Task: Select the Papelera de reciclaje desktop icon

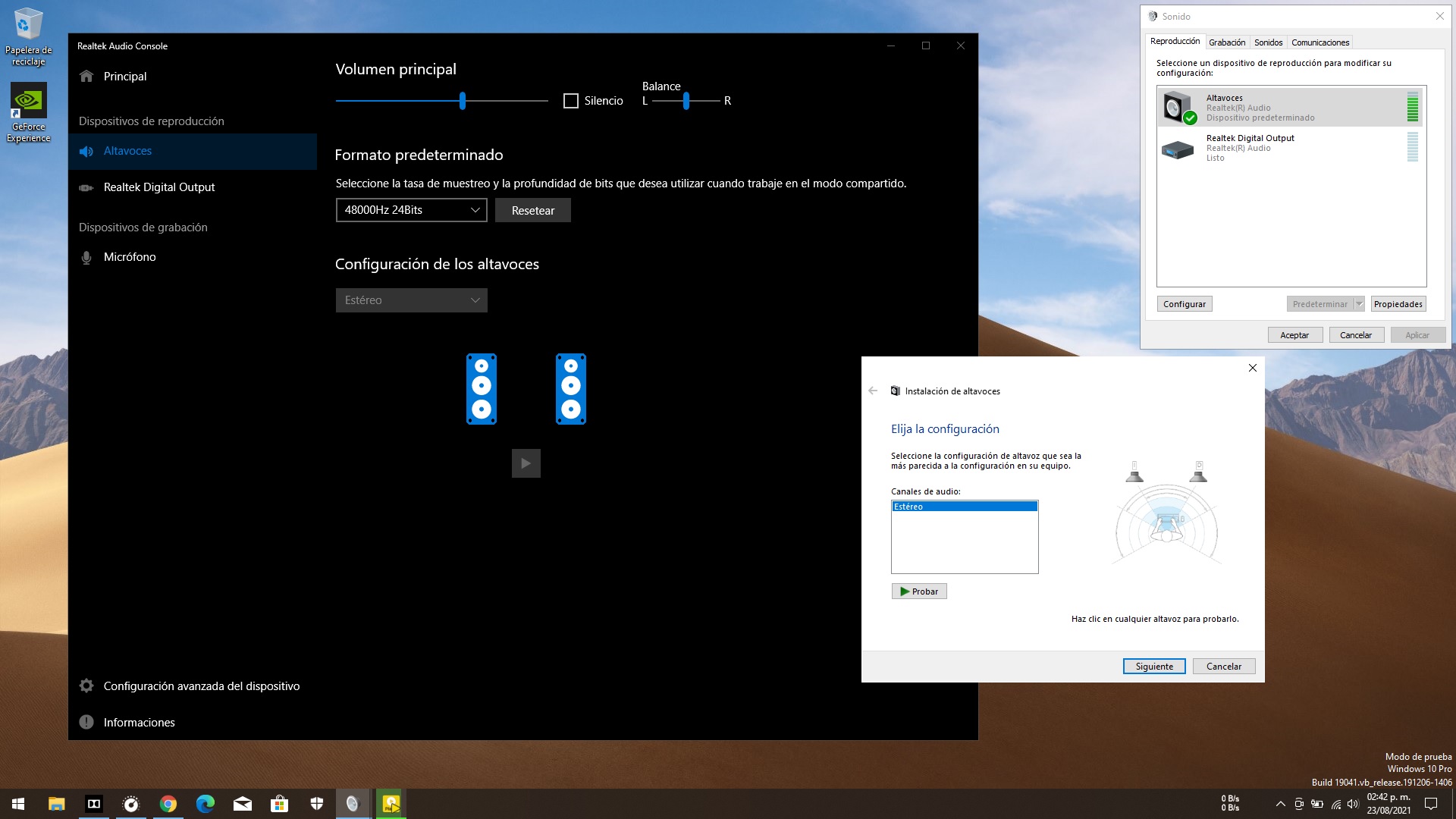Action: [x=28, y=36]
